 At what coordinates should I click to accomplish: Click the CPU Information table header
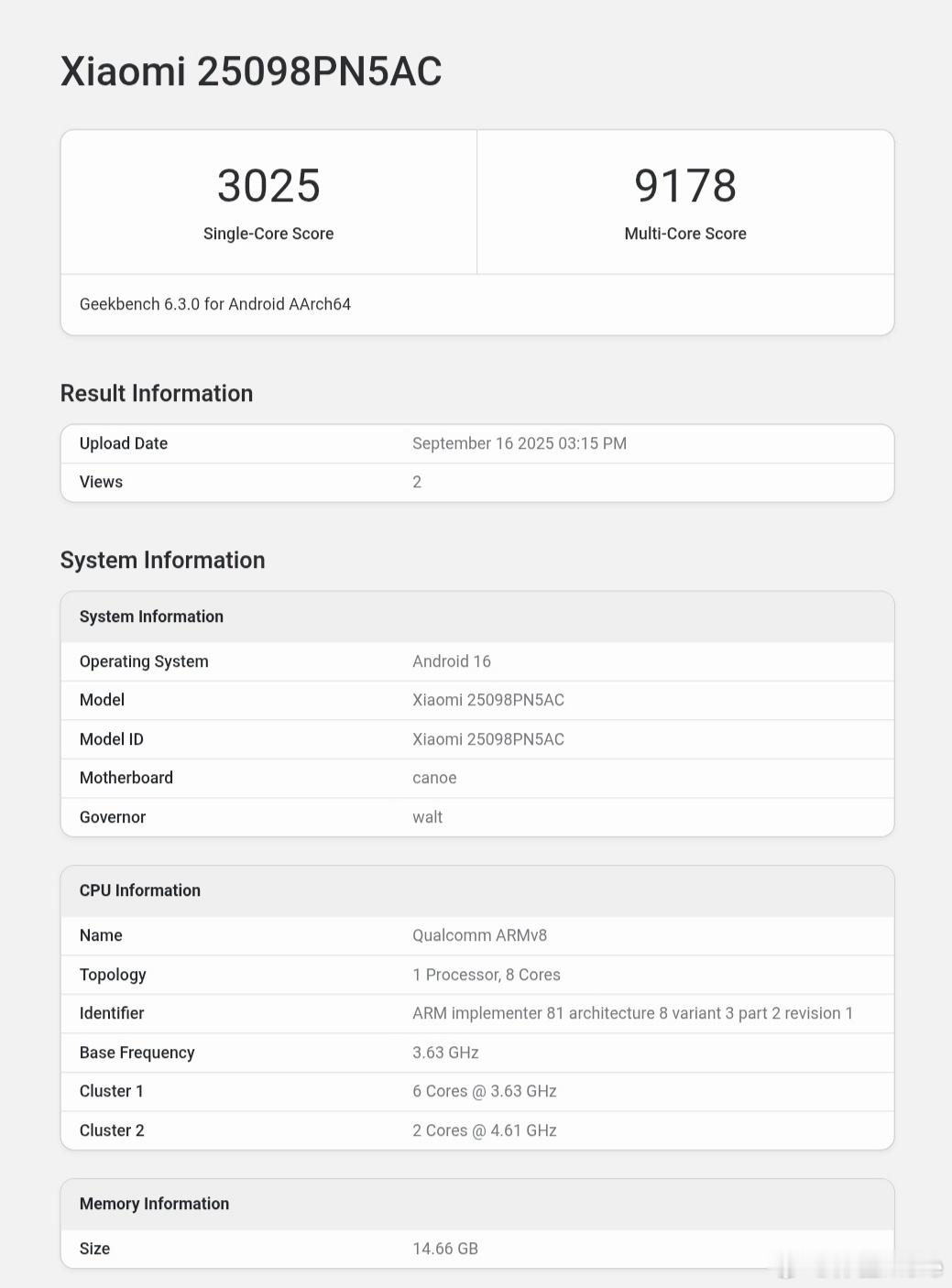140,890
